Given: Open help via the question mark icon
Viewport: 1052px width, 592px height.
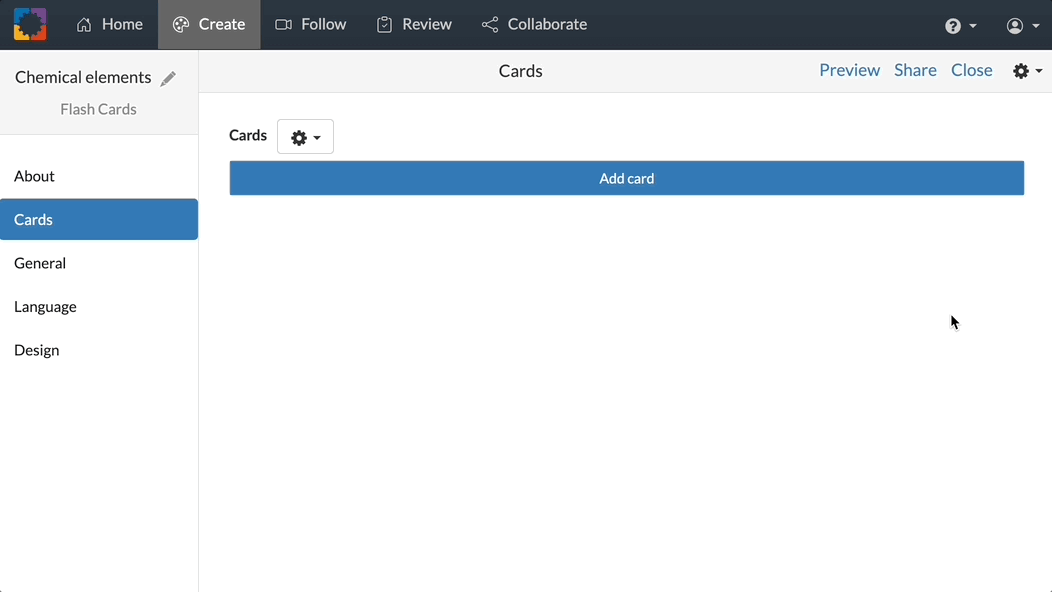Looking at the screenshot, I should point(952,24).
